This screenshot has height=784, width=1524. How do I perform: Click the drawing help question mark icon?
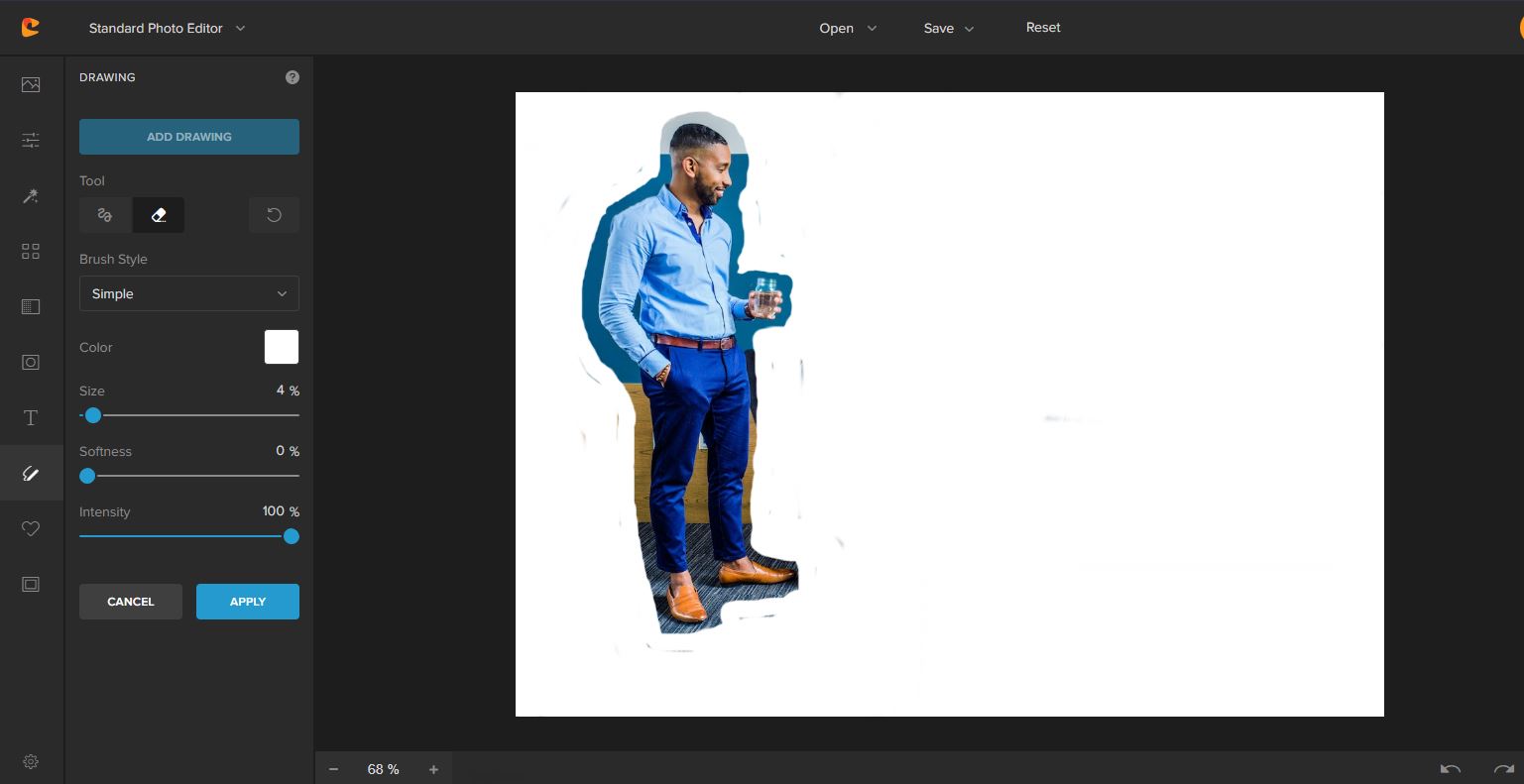(293, 77)
